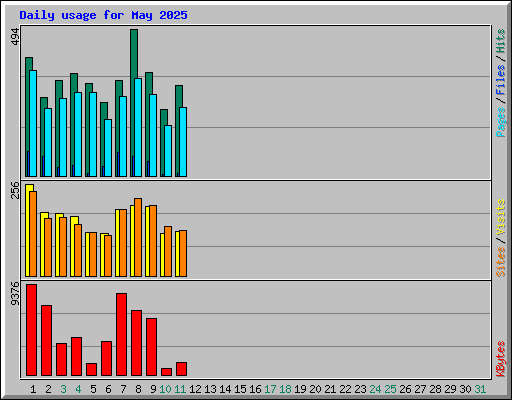Click the KBytes legend label

click(x=501, y=359)
